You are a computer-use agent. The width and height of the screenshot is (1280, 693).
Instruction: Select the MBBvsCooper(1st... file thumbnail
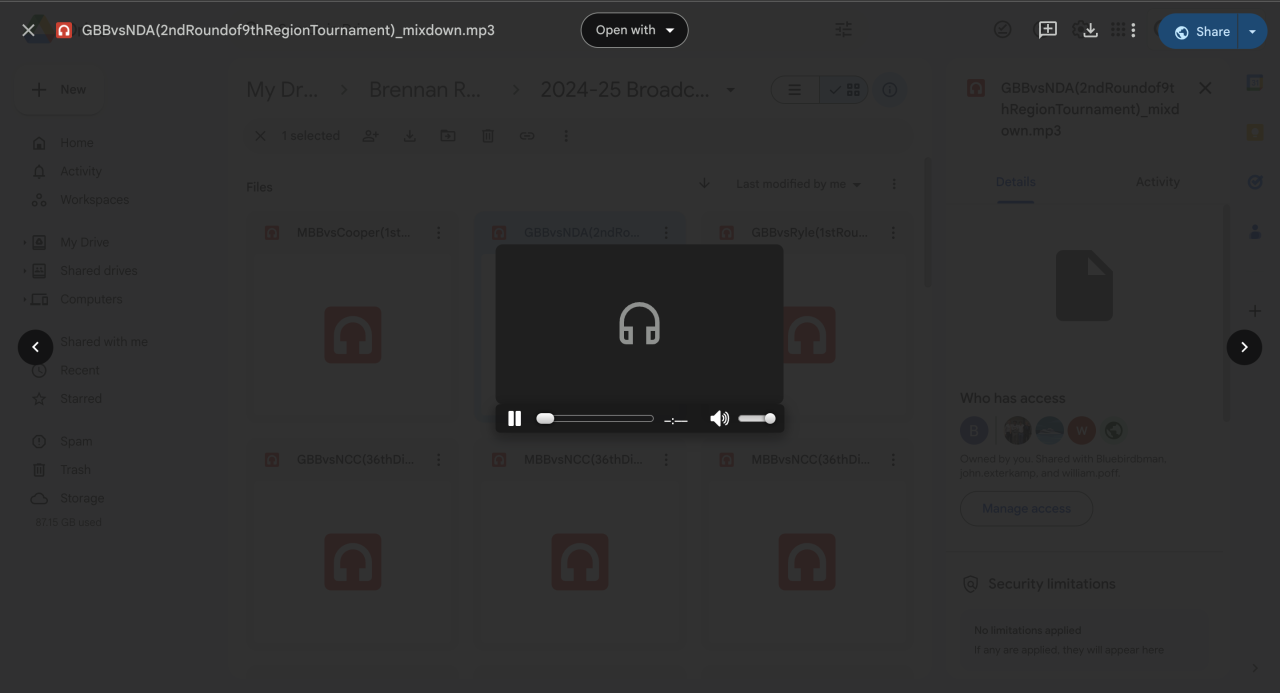pos(352,335)
